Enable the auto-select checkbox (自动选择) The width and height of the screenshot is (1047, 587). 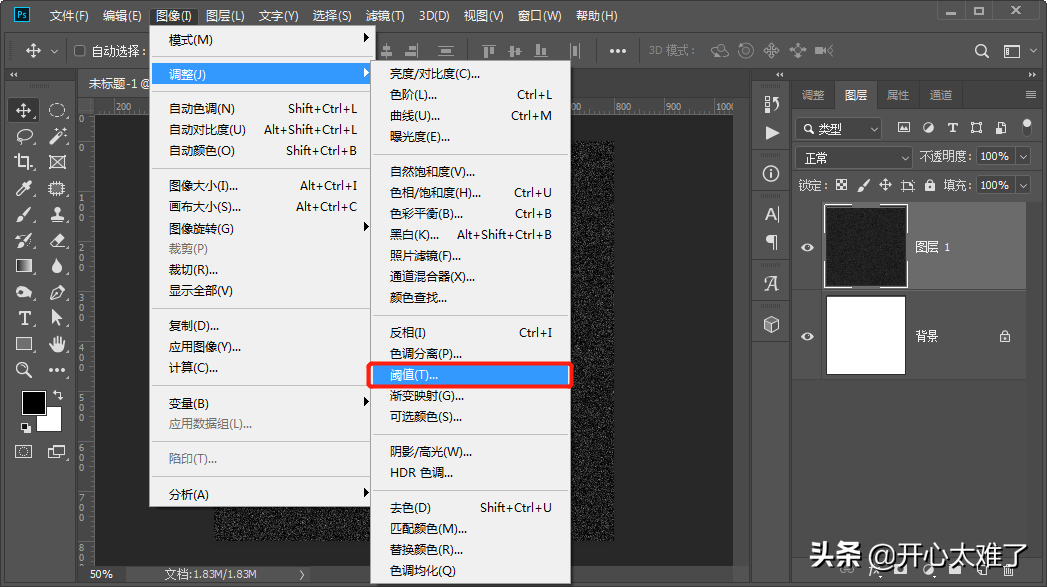[x=79, y=51]
